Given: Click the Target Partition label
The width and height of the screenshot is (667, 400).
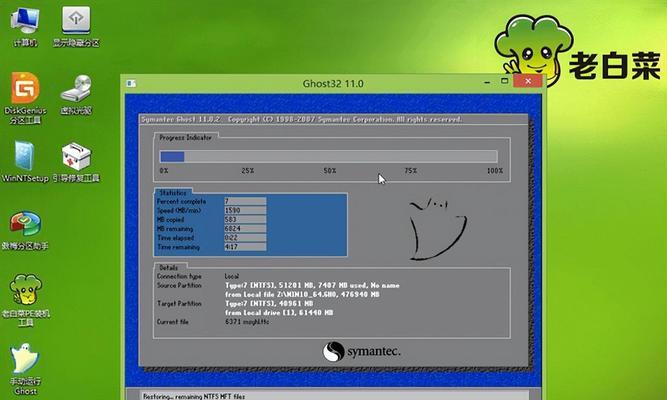Looking at the screenshot, I should 179,303.
